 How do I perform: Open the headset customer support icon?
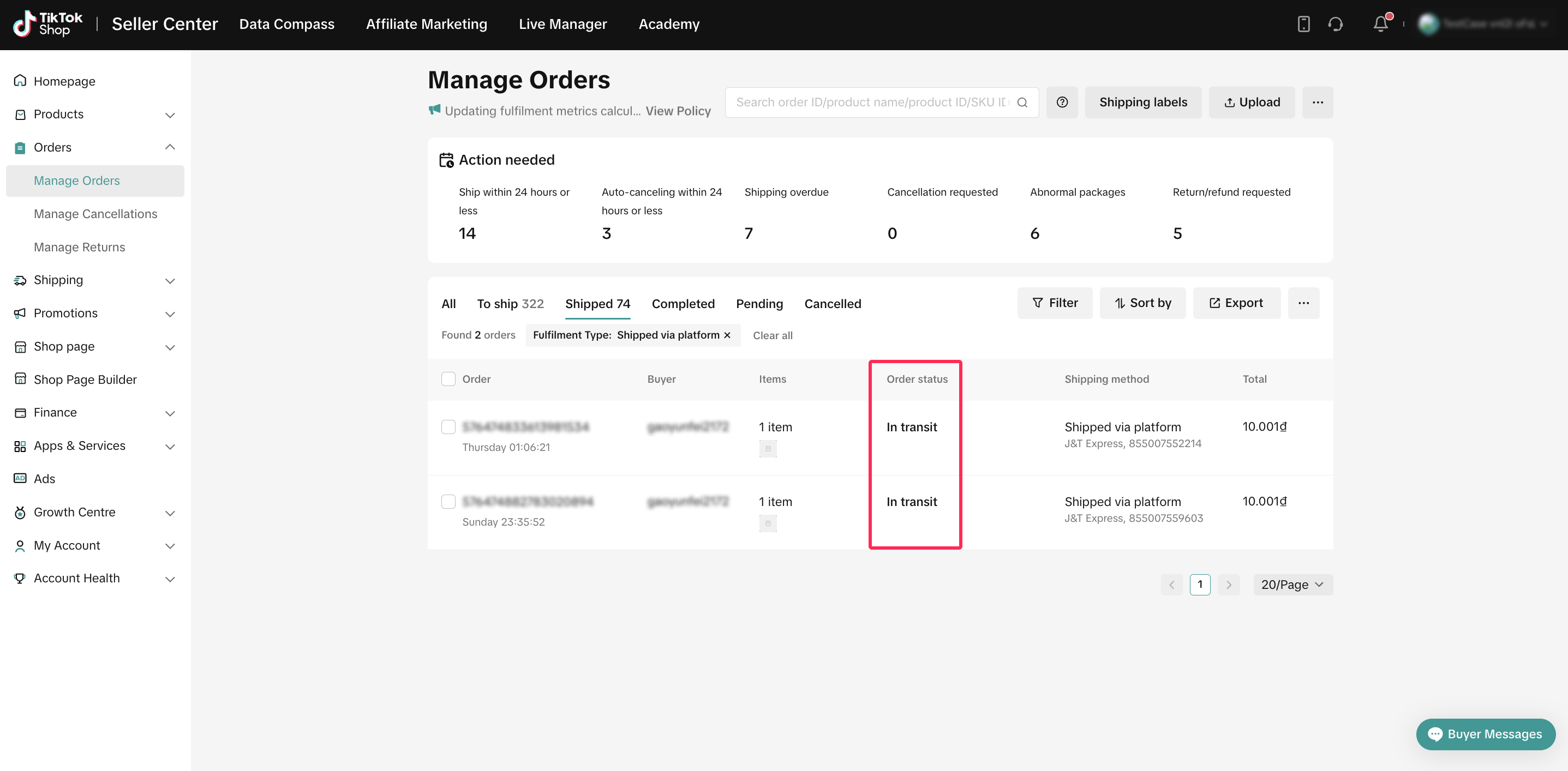point(1336,24)
